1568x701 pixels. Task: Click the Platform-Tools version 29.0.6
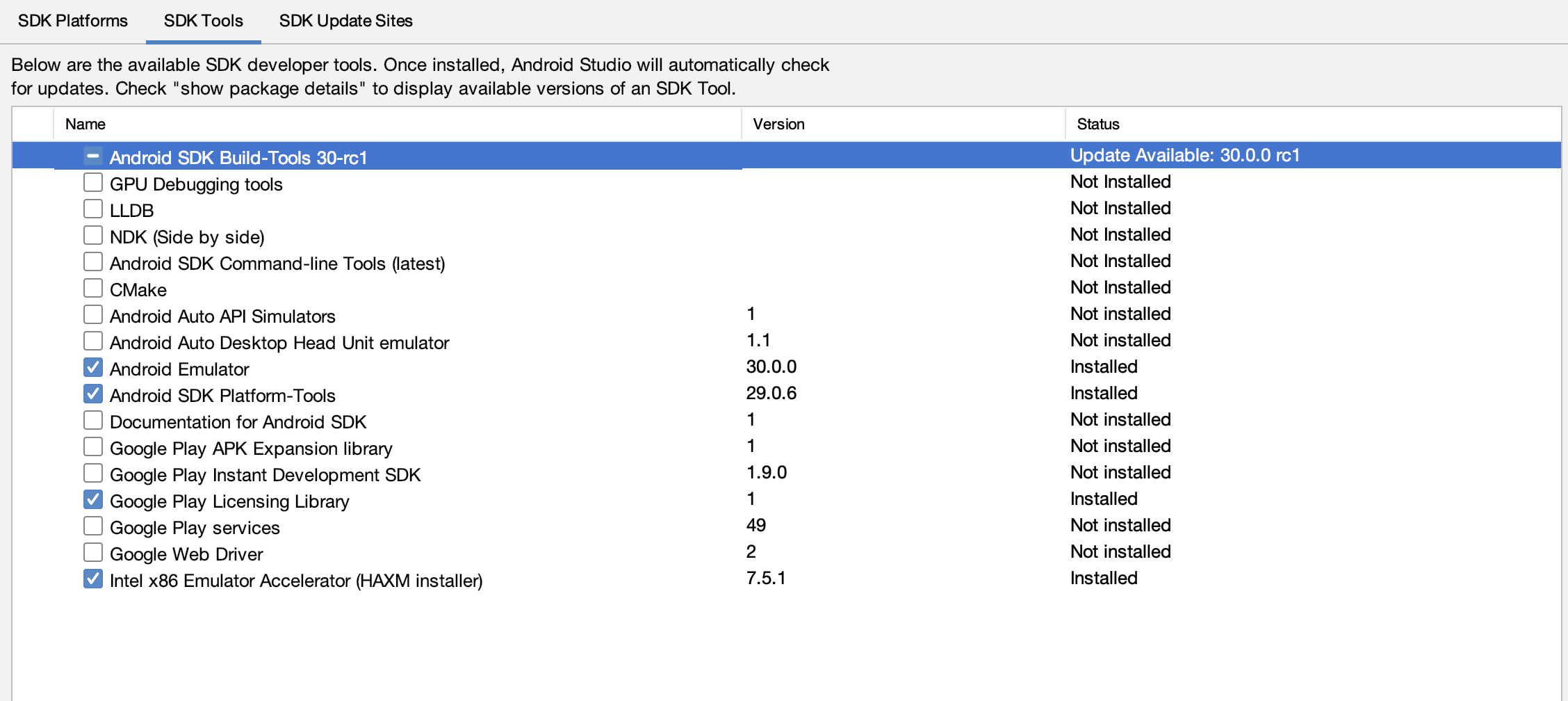[771, 393]
